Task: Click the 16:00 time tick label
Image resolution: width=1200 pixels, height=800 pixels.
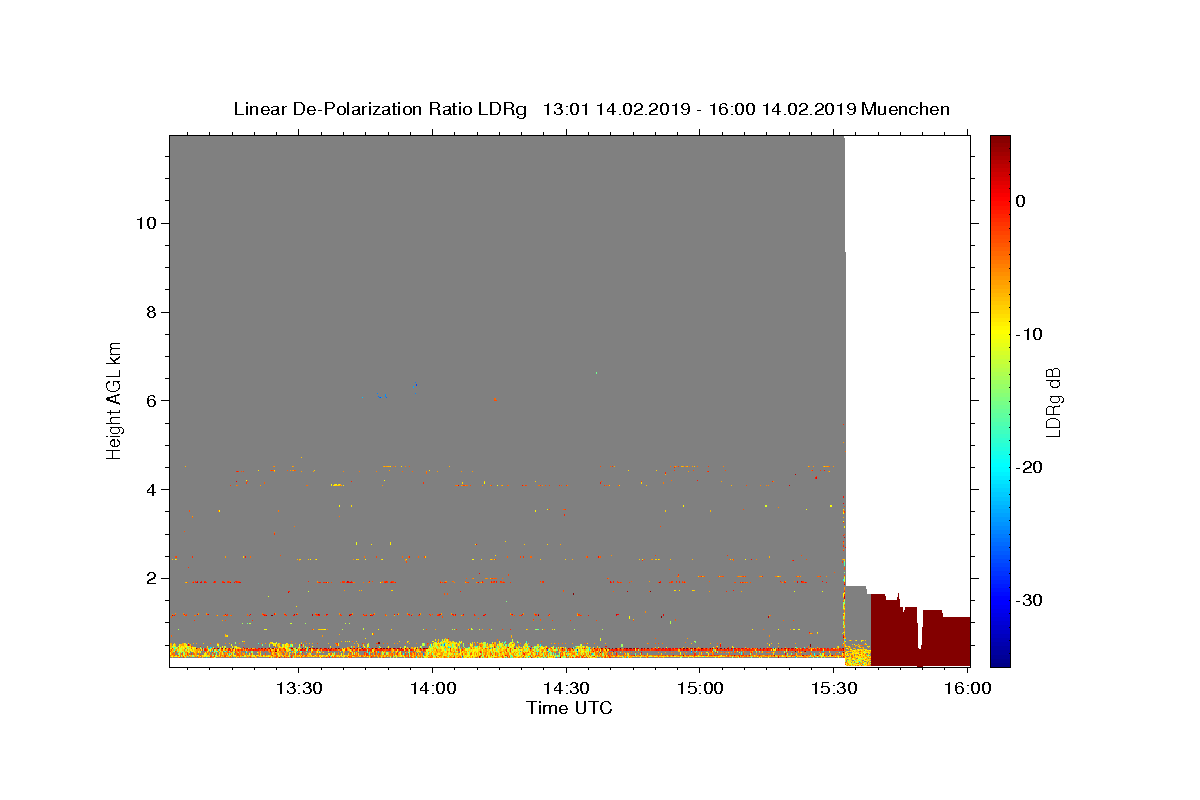Action: 968,688
